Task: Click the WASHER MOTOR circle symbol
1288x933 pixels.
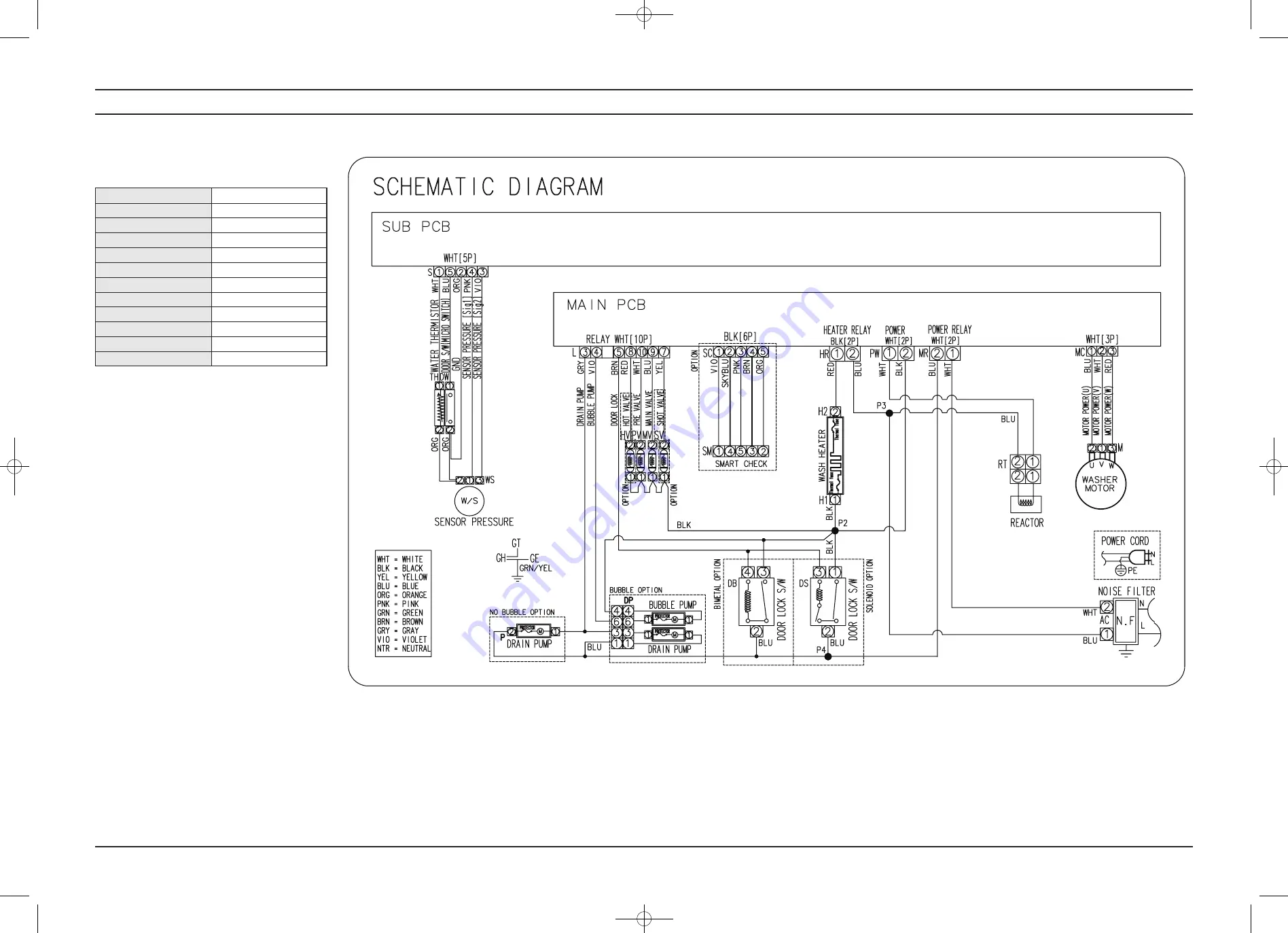Action: point(1101,483)
